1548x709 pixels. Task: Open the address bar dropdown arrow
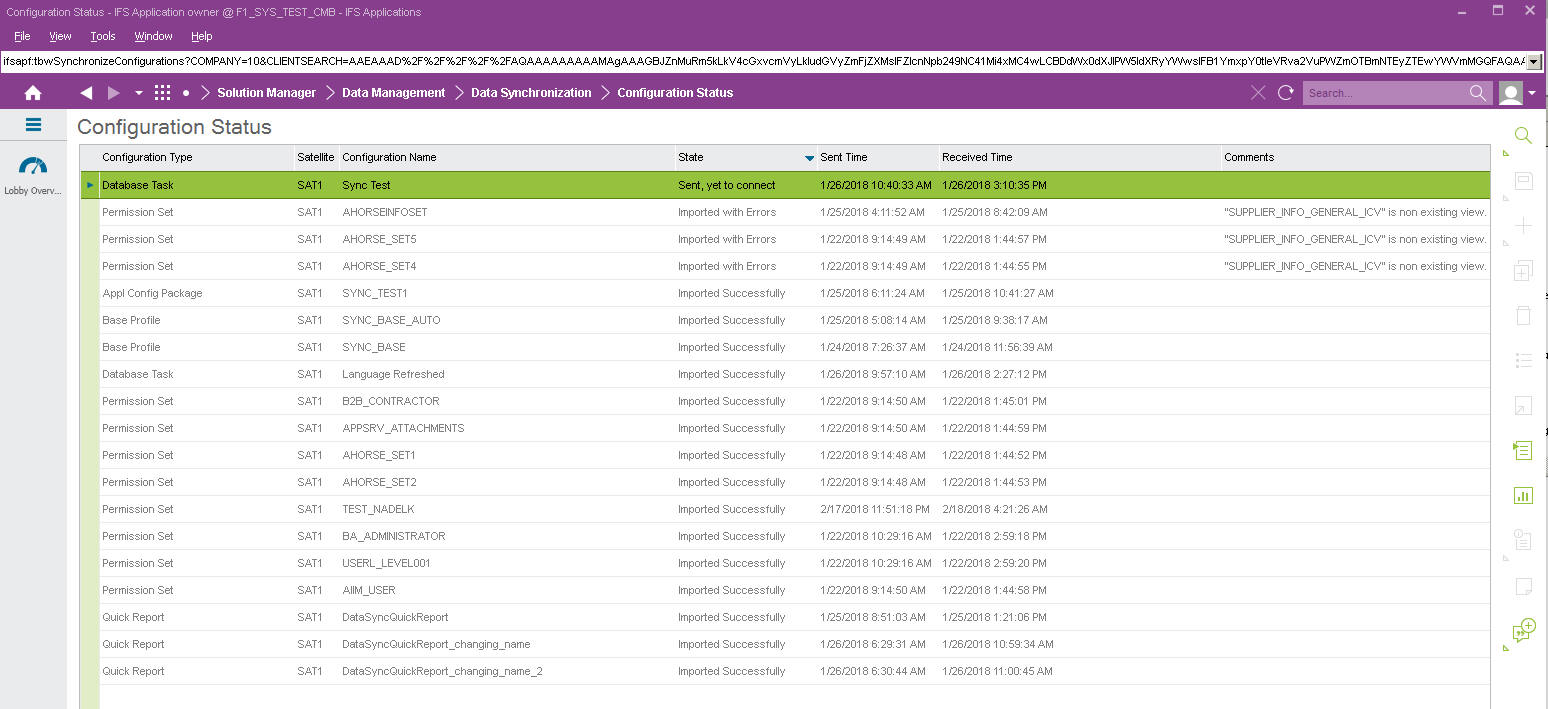pyautogui.click(x=1533, y=62)
